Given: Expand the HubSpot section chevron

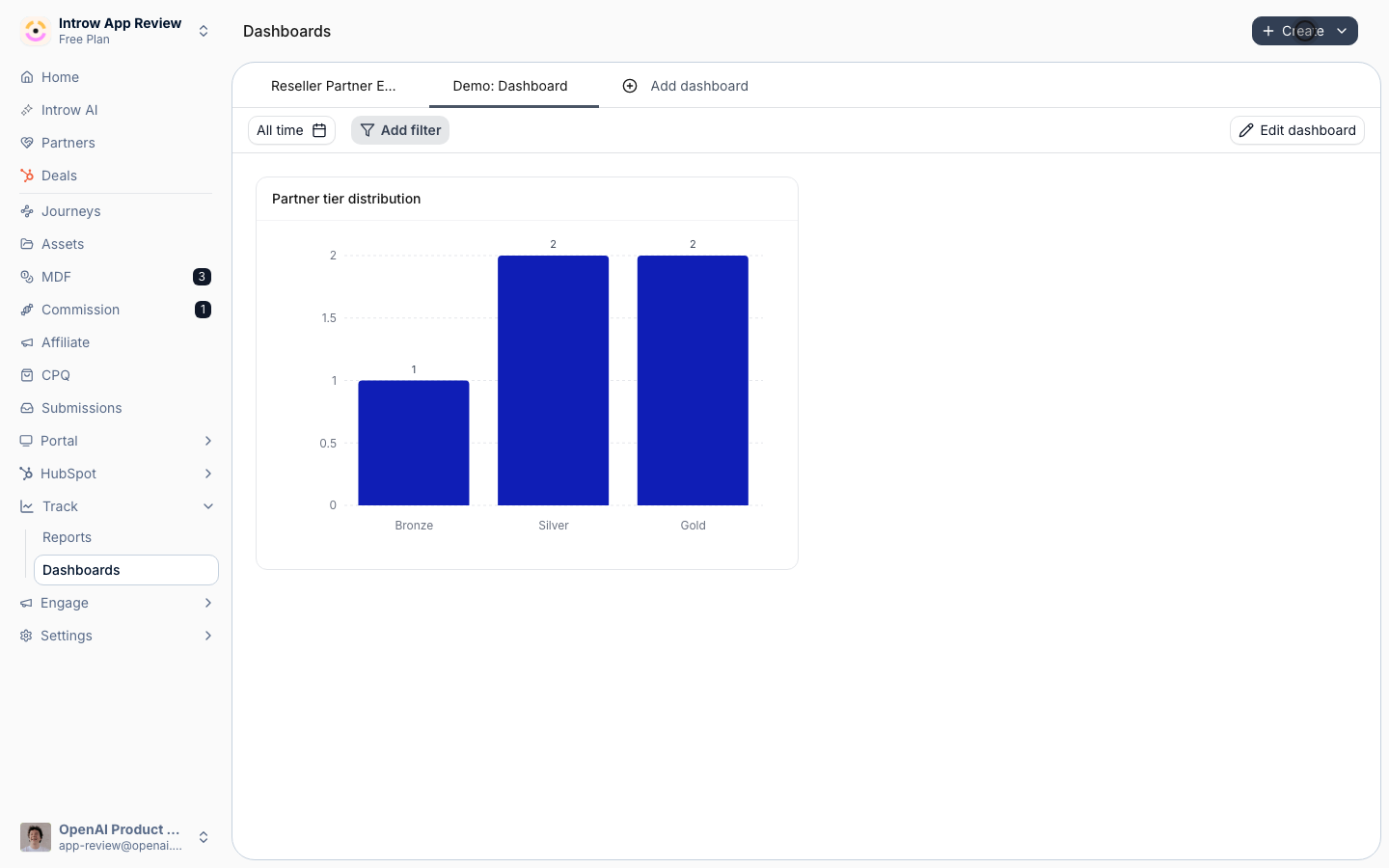Looking at the screenshot, I should [208, 474].
